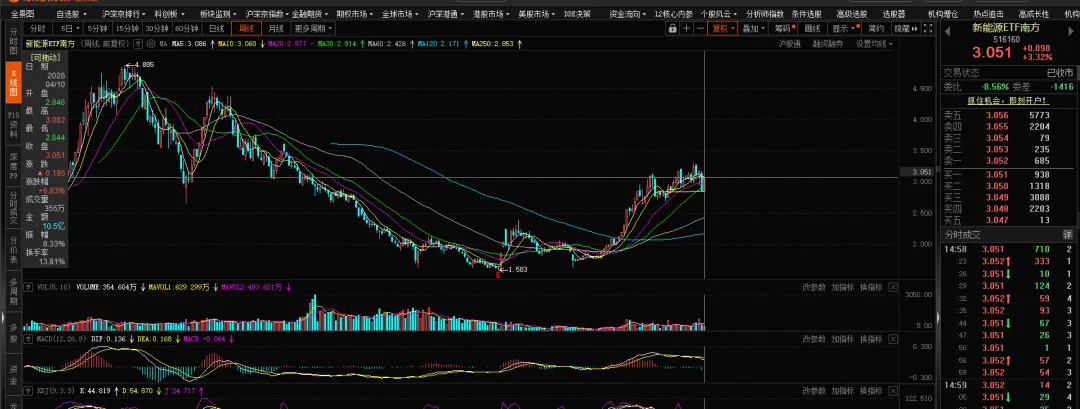Zoom in chart with plus icon
The image size is (1080, 409).
tap(686, 28)
